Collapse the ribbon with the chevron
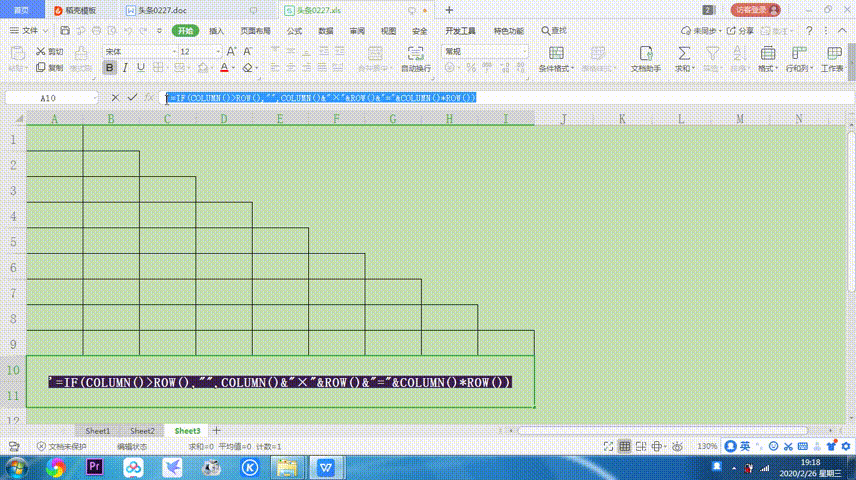Viewport: 856px width, 480px height. coord(842,31)
